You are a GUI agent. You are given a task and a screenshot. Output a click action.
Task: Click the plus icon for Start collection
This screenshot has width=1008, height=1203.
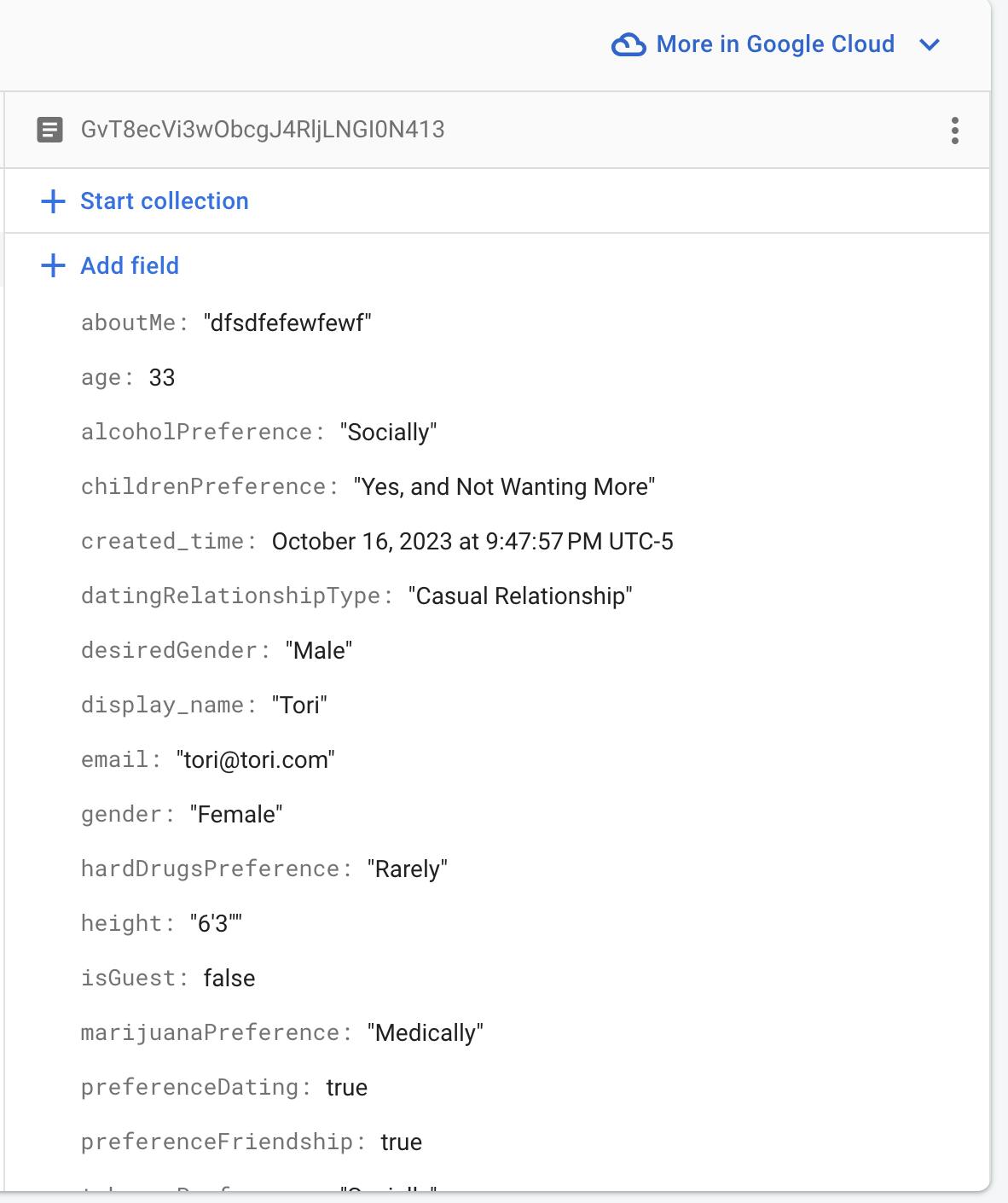click(53, 201)
